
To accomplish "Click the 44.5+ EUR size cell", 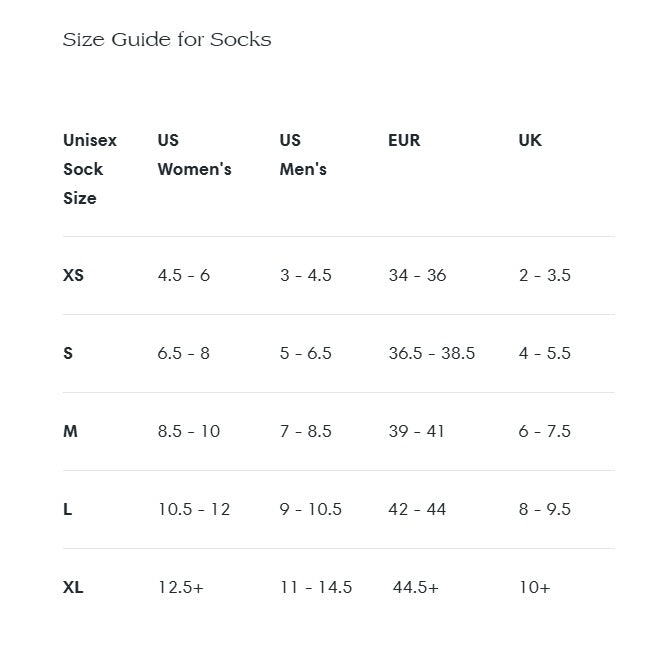I will (416, 587).
